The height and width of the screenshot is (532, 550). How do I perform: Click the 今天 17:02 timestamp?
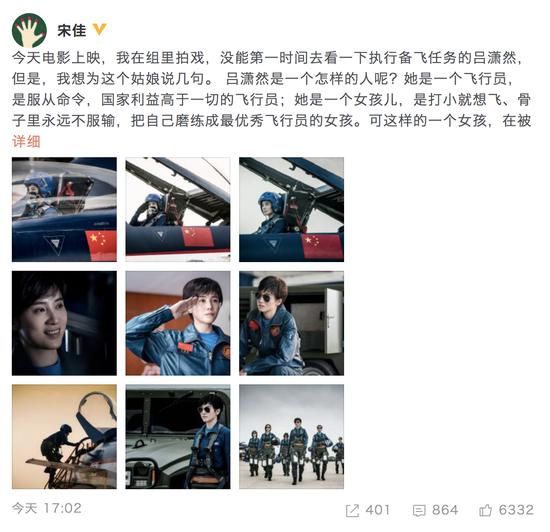click(x=47, y=508)
